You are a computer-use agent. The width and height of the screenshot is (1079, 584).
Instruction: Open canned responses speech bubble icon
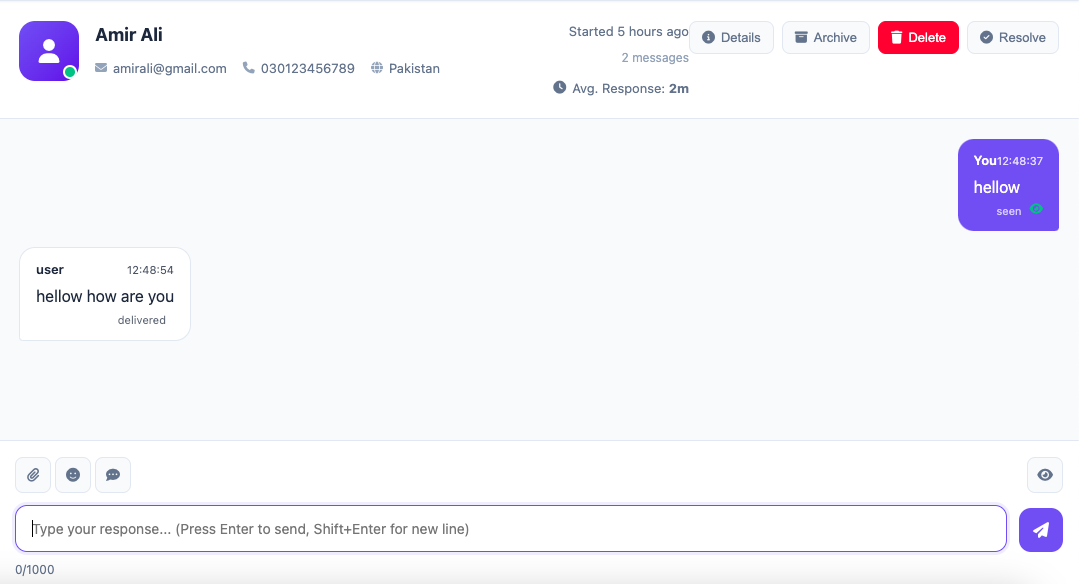click(x=113, y=475)
